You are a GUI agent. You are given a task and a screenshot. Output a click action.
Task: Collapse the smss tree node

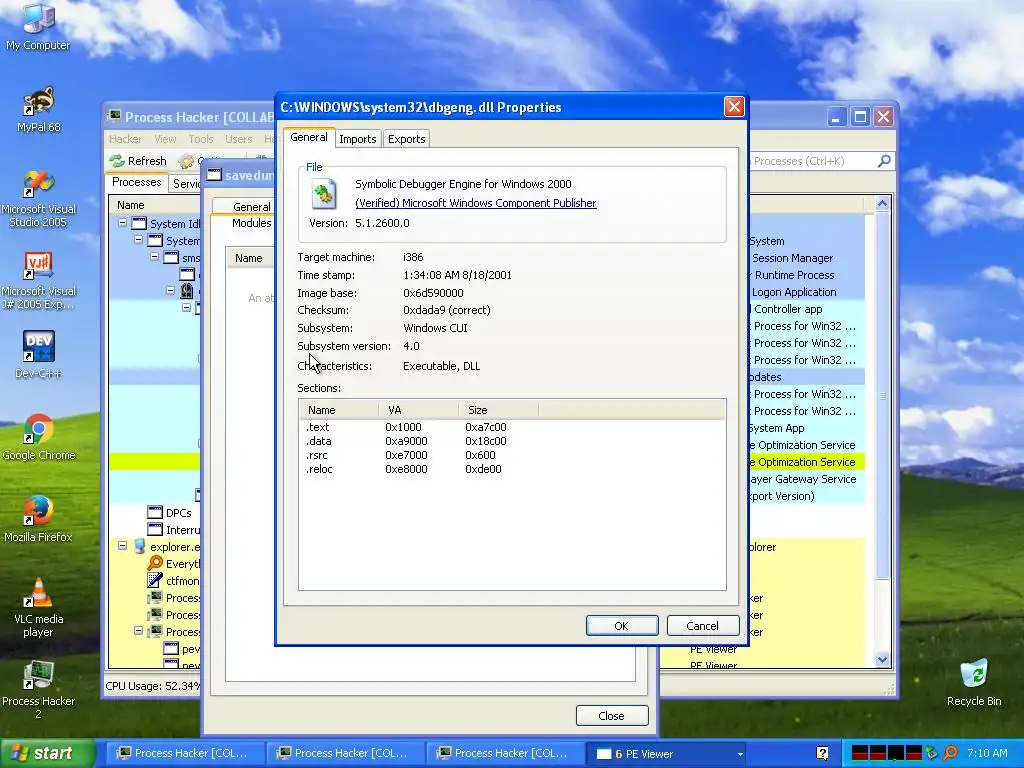point(154,257)
